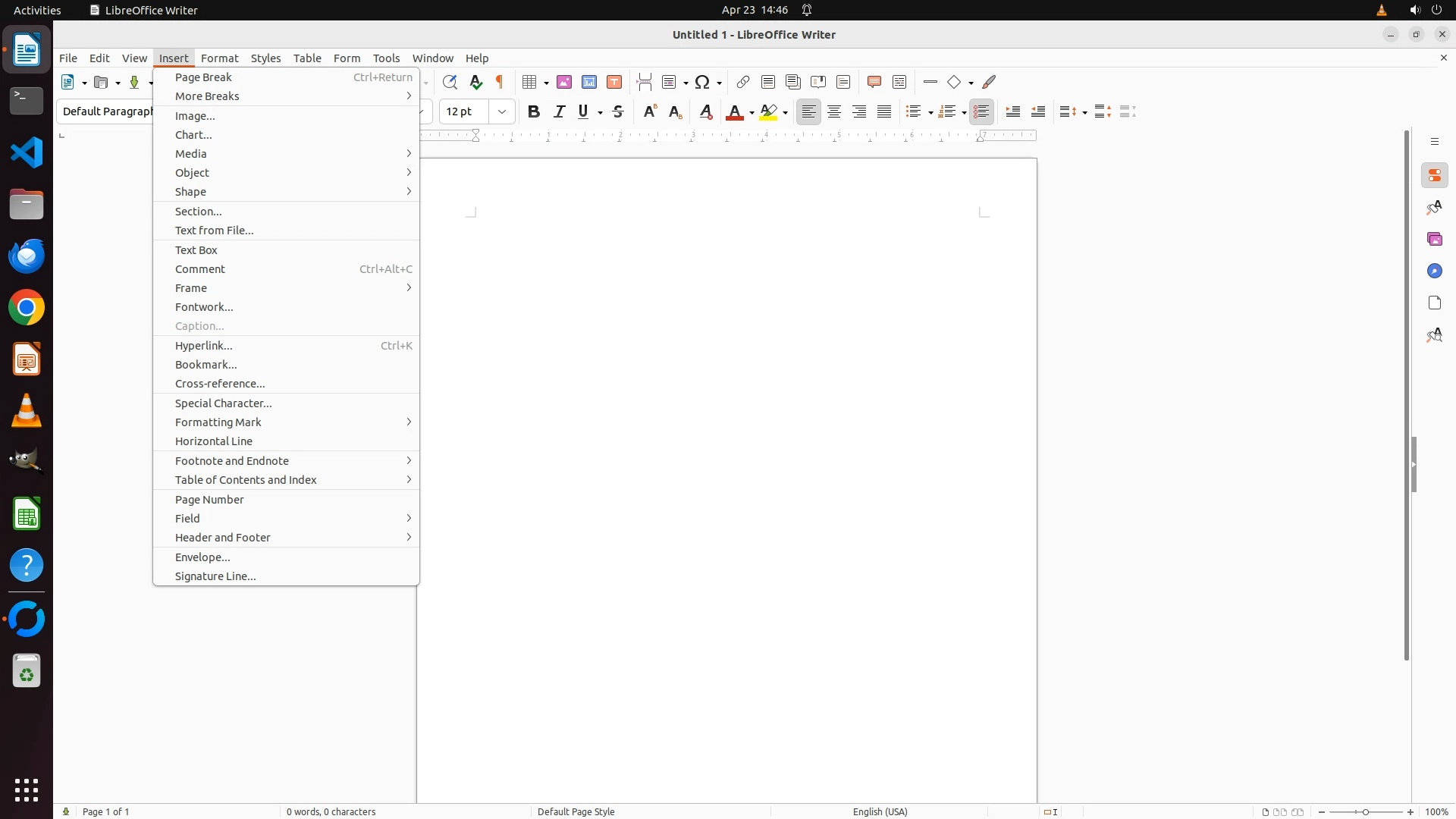The width and height of the screenshot is (1456, 819).
Task: Open the sidebar Navigator compass icon
Action: tap(1435, 271)
